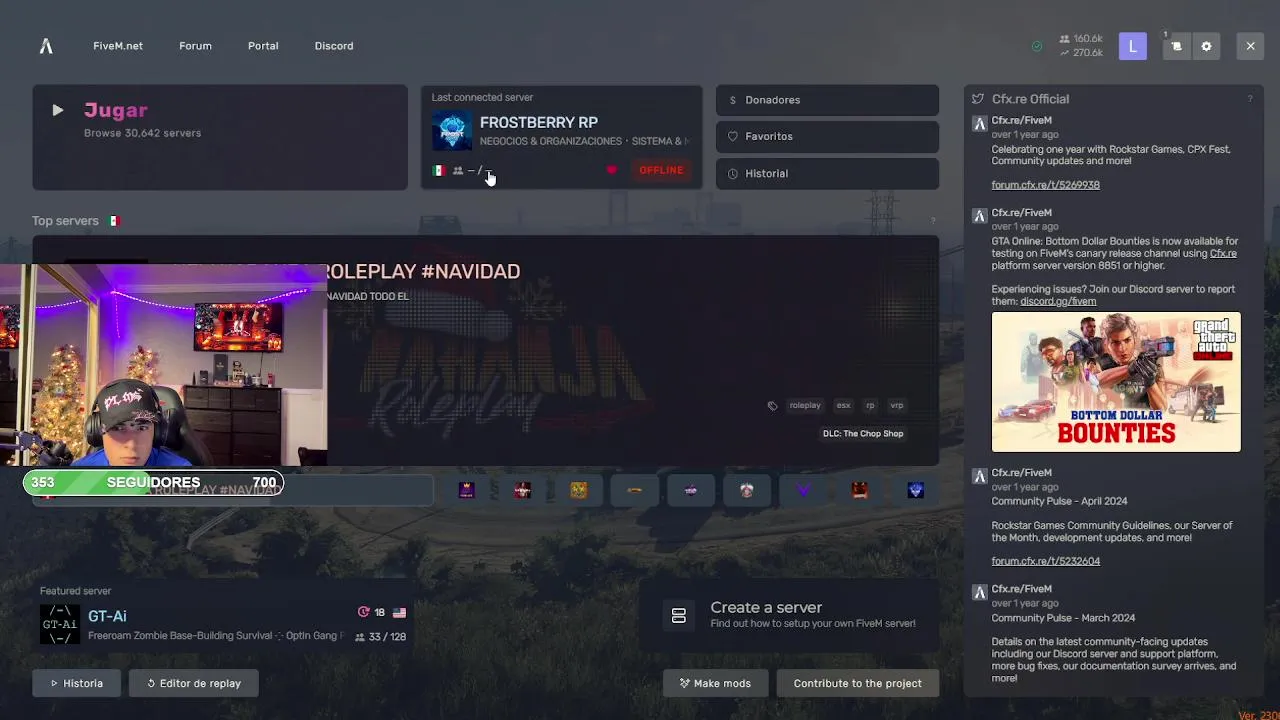Close the FiveM launcher window
This screenshot has height=720, width=1280.
(1250, 46)
